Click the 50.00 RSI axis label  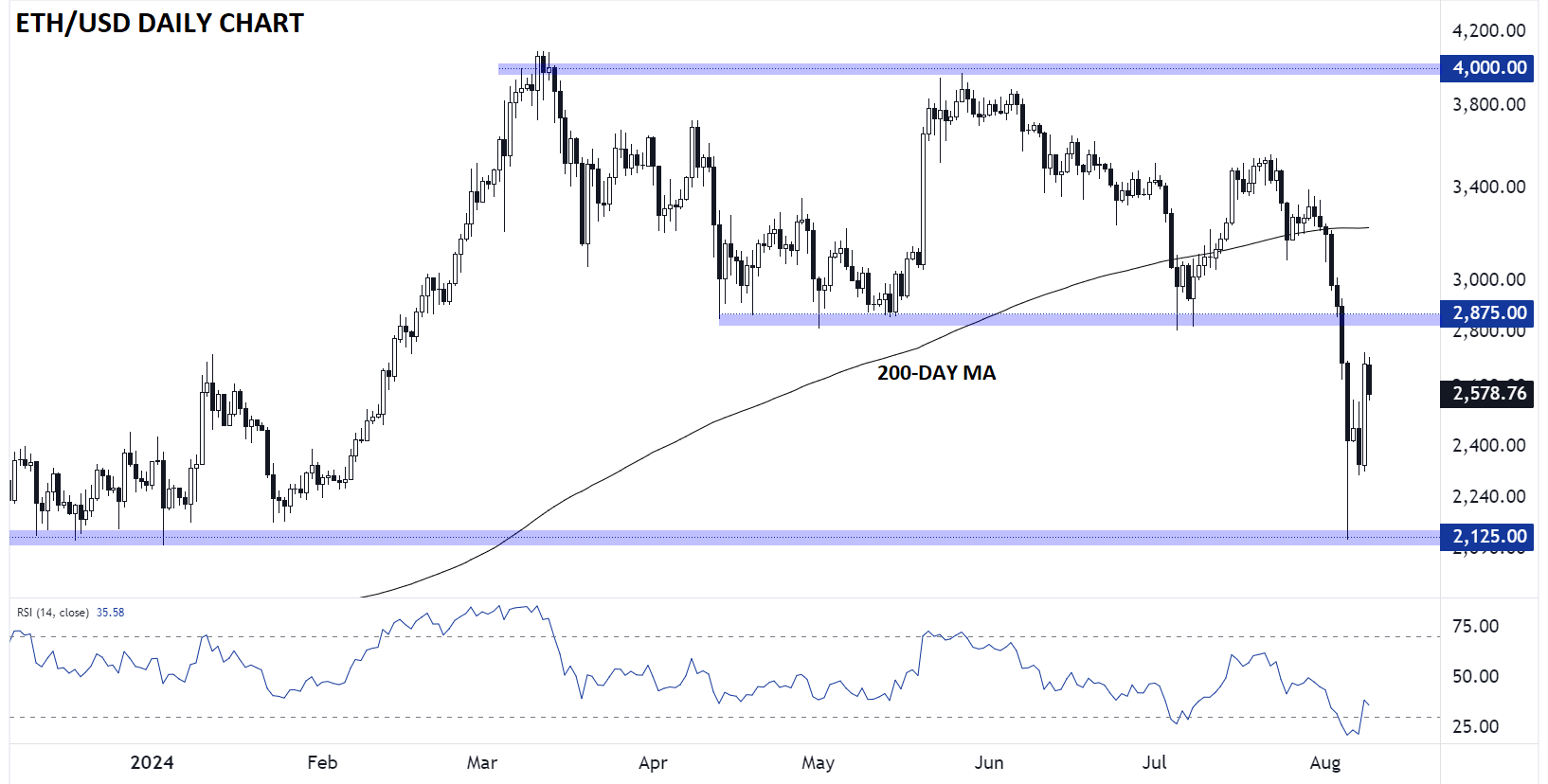click(x=1476, y=676)
